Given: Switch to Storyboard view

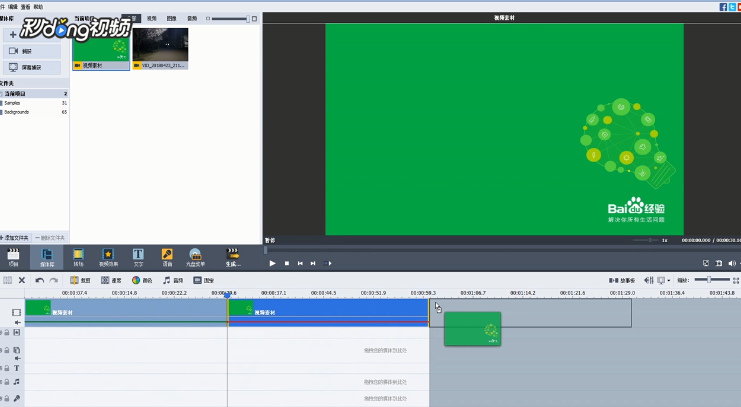Looking at the screenshot, I should coord(622,280).
